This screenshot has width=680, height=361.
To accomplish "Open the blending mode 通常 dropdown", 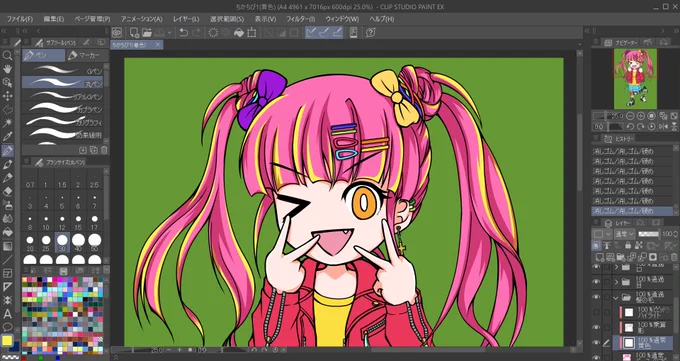I will pyautogui.click(x=624, y=234).
